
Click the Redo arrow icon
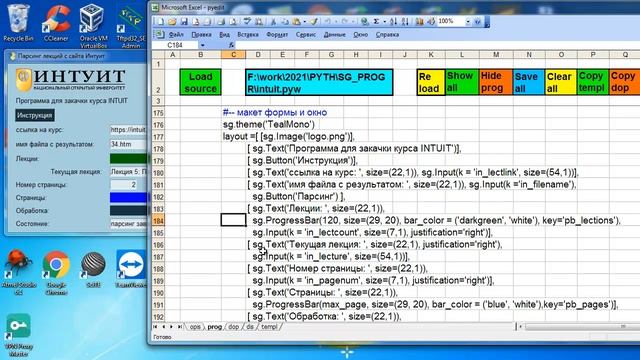click(x=344, y=21)
